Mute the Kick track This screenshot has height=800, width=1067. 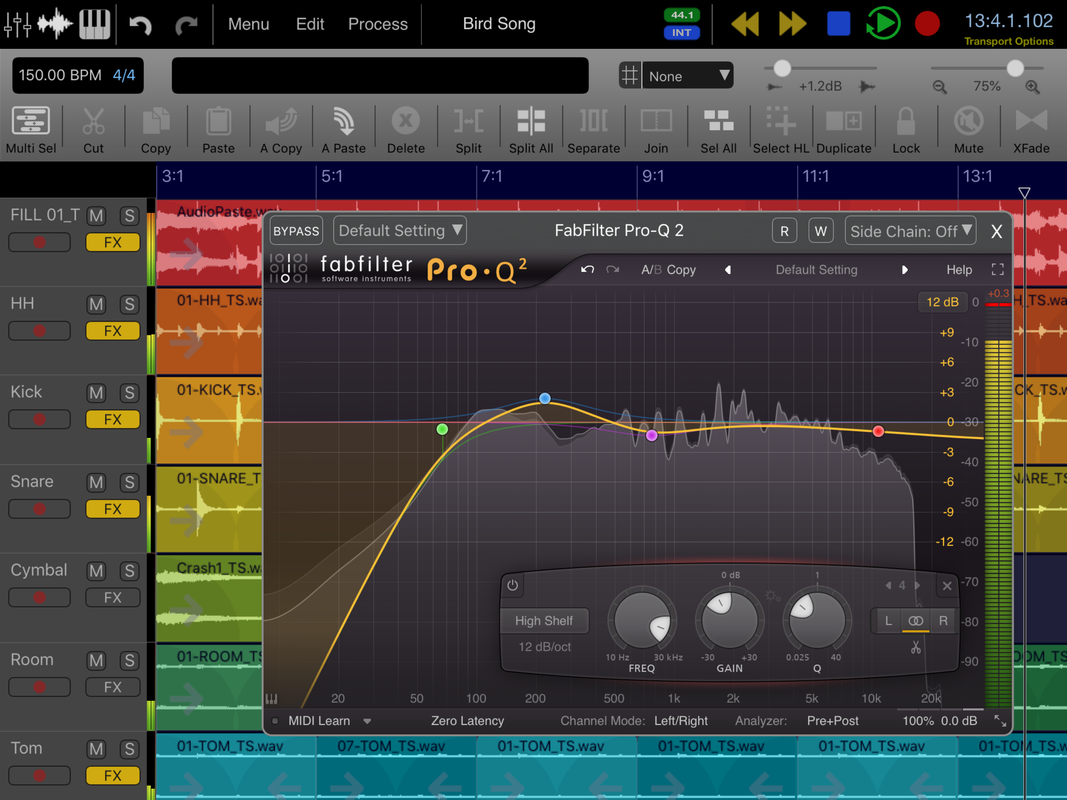pyautogui.click(x=96, y=393)
